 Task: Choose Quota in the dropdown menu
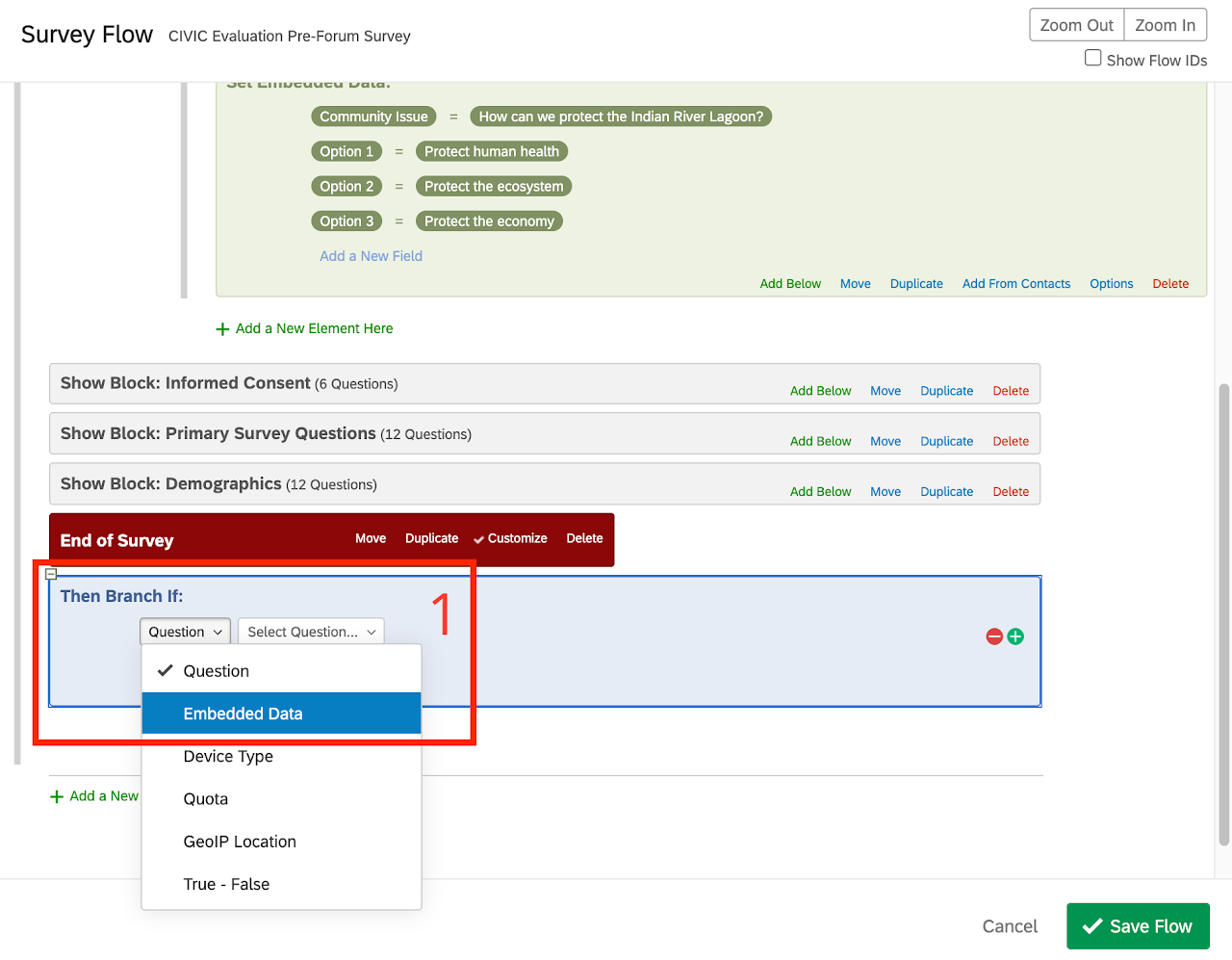click(281, 799)
